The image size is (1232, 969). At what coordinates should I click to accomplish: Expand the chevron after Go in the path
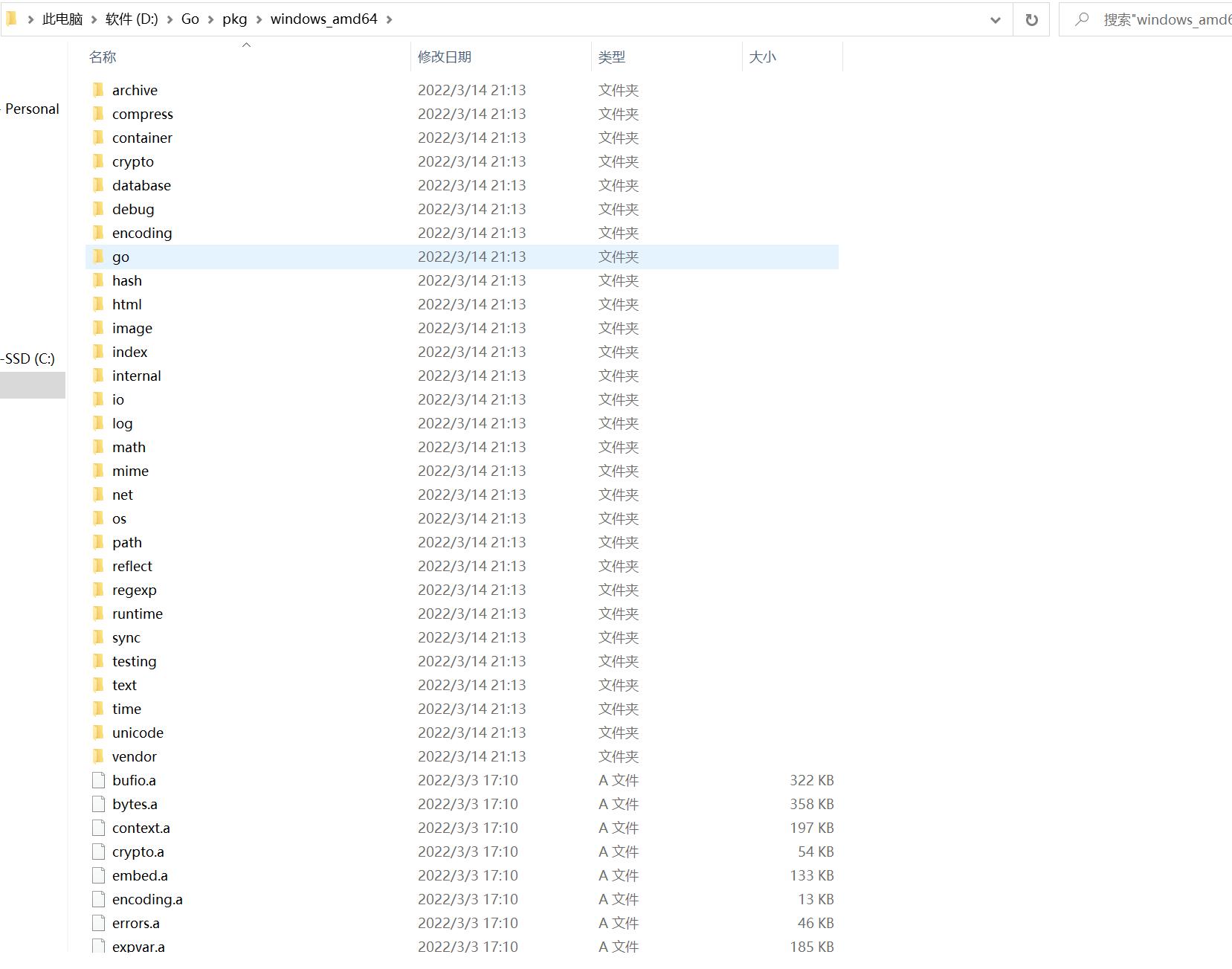pos(211,19)
